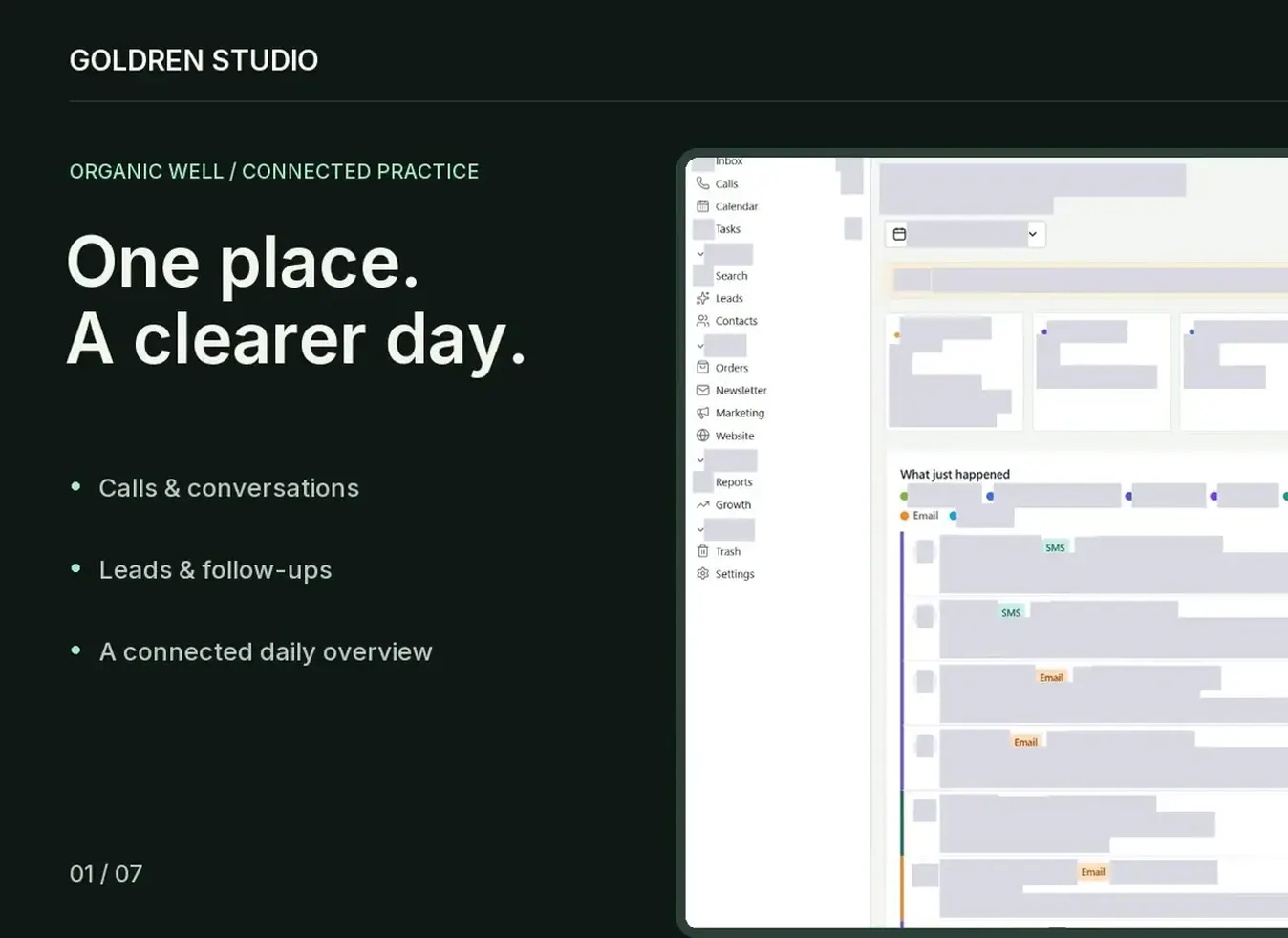This screenshot has width=1288, height=938.
Task: Open Reports in the sidebar
Action: pyautogui.click(x=734, y=482)
